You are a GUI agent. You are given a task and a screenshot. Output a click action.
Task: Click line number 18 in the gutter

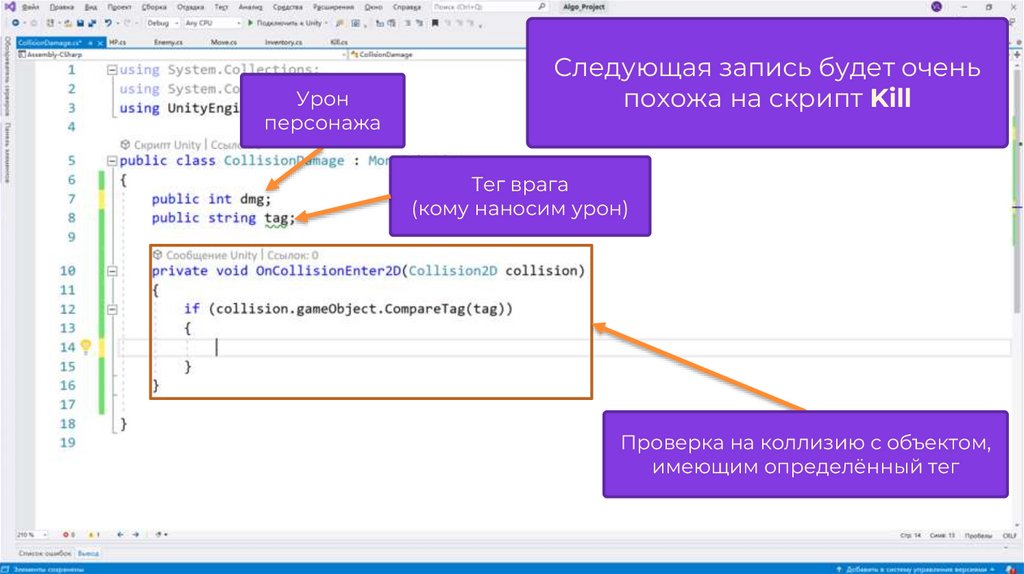pyautogui.click(x=68, y=424)
